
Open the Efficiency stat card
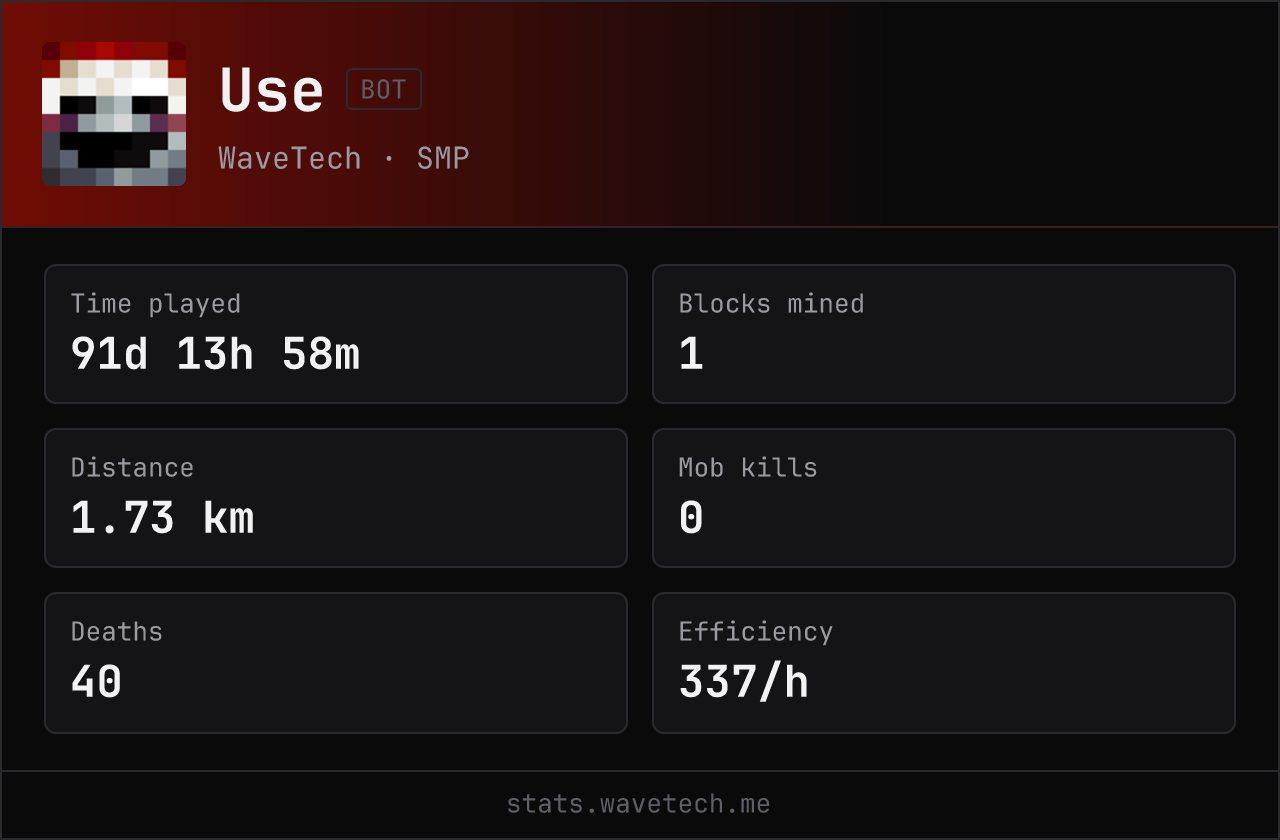point(944,663)
